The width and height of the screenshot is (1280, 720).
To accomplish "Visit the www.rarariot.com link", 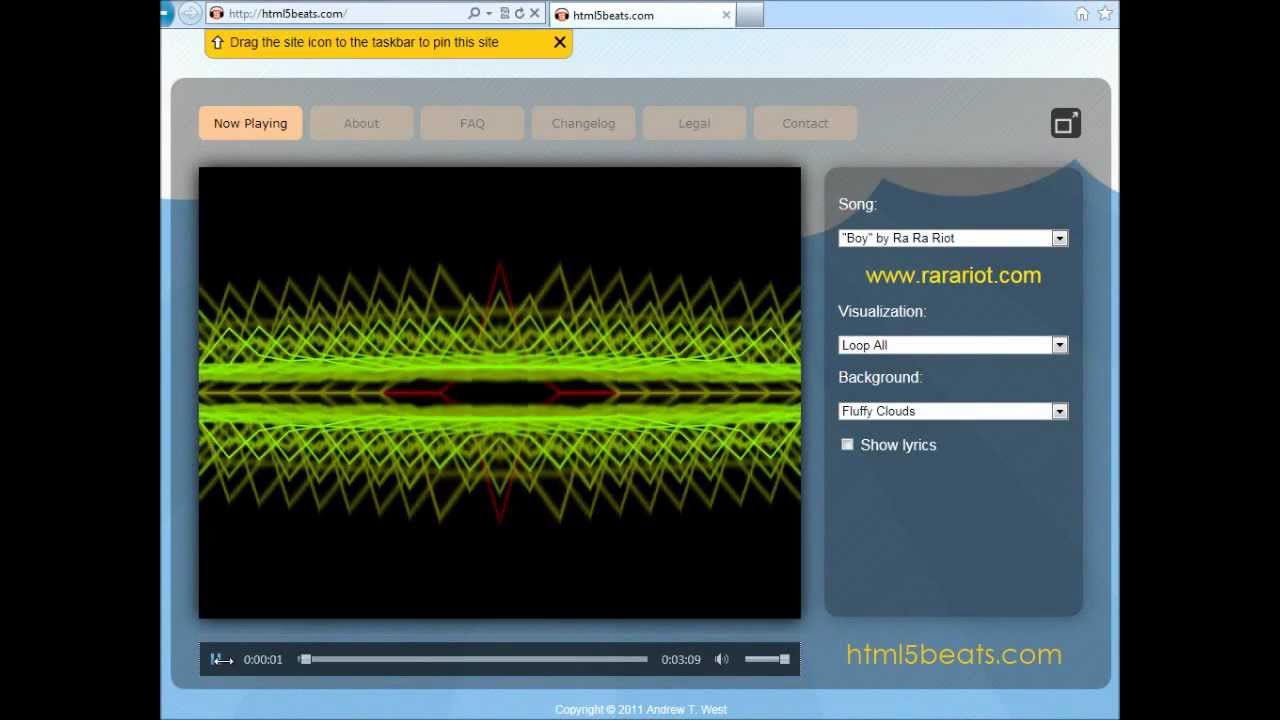I will tap(953, 275).
